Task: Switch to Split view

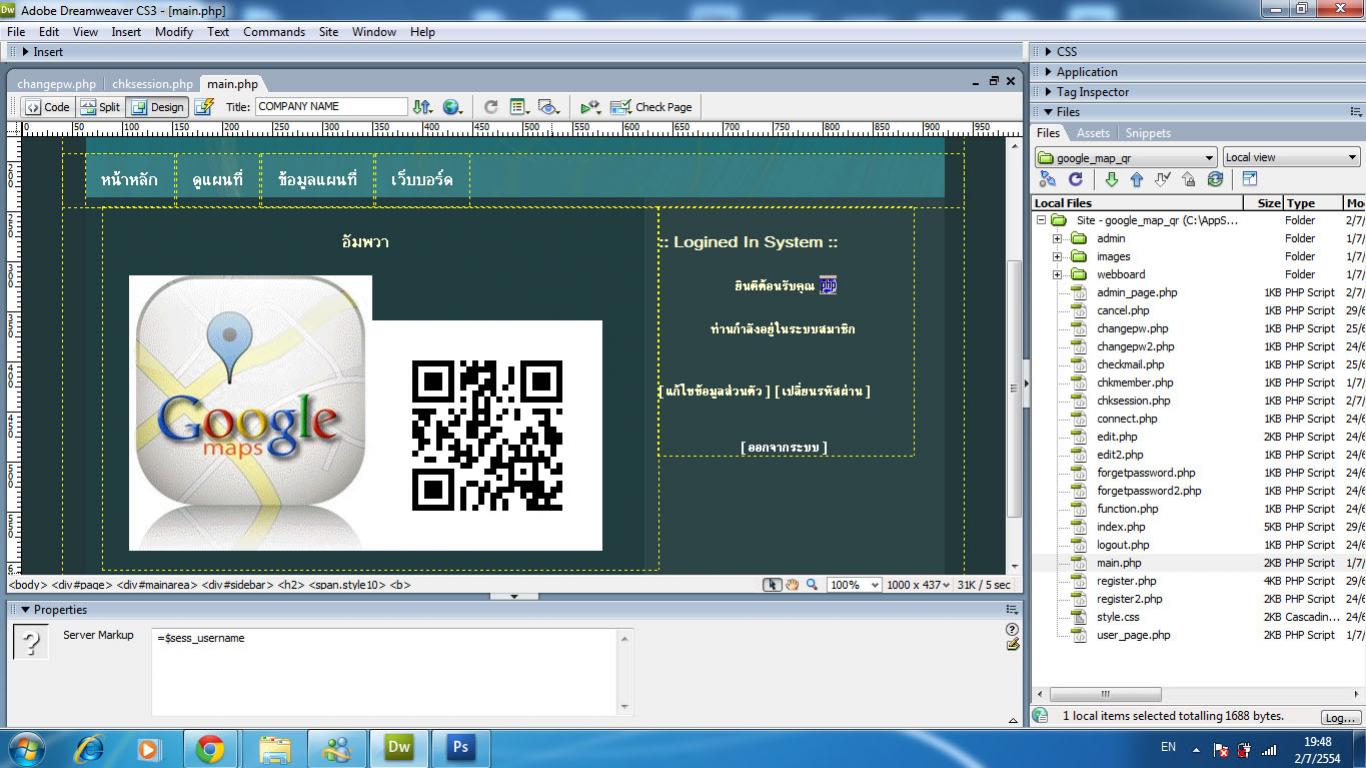Action: coord(100,107)
